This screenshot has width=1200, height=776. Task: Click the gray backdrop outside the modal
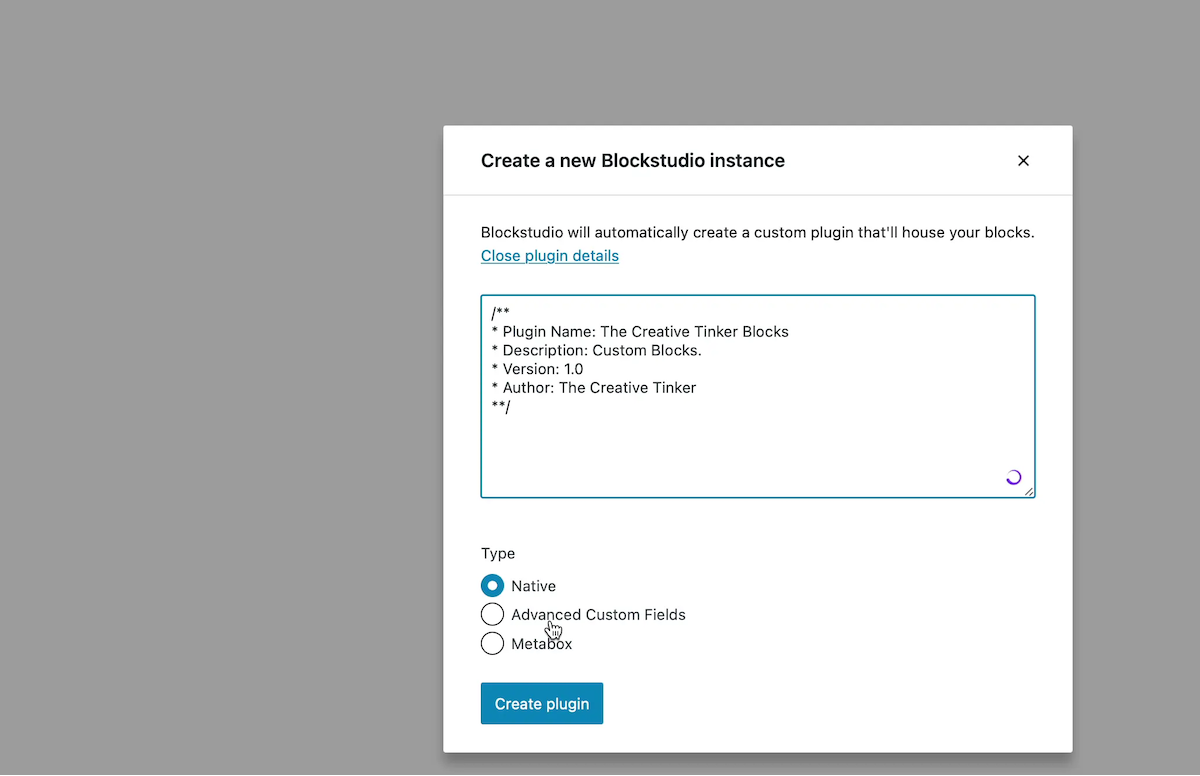pos(200,400)
